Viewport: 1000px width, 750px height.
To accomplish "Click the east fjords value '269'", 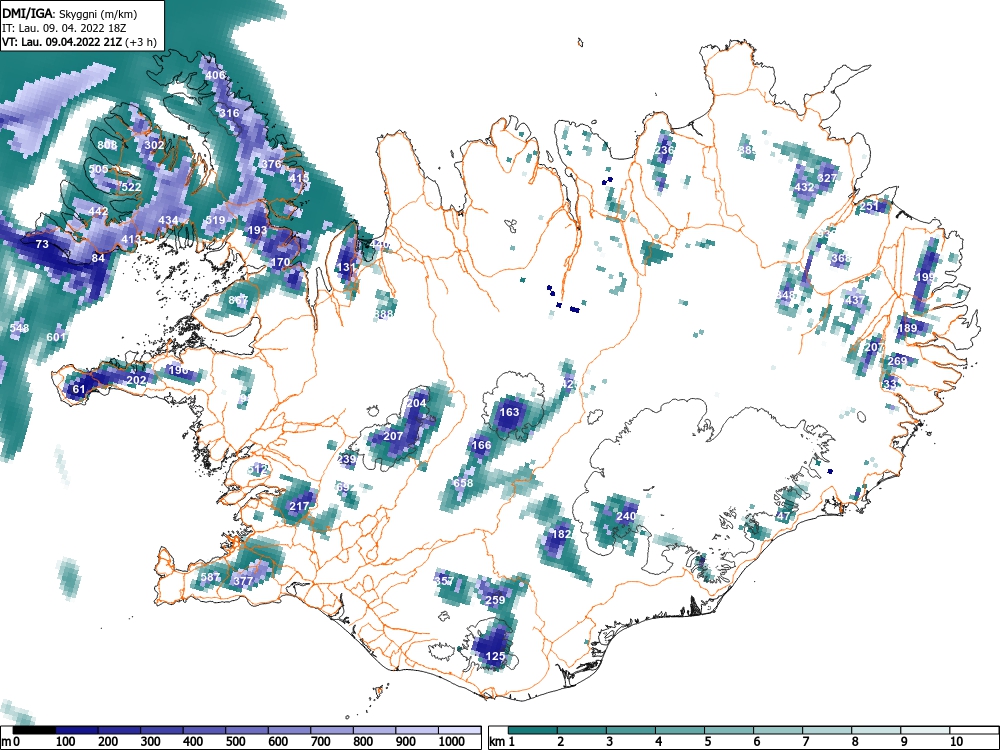I will click(897, 361).
